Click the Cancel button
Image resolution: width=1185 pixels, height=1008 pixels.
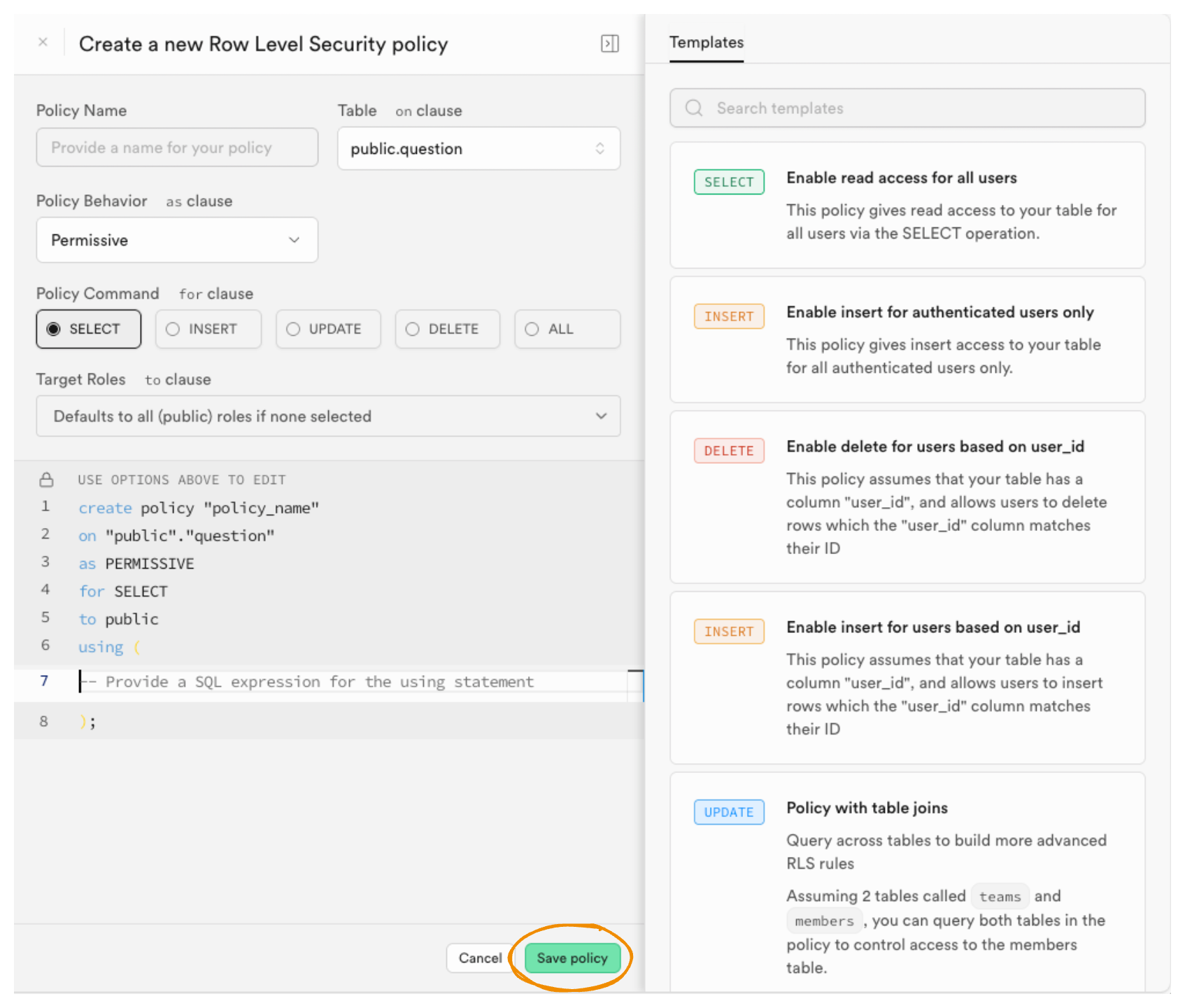point(480,958)
